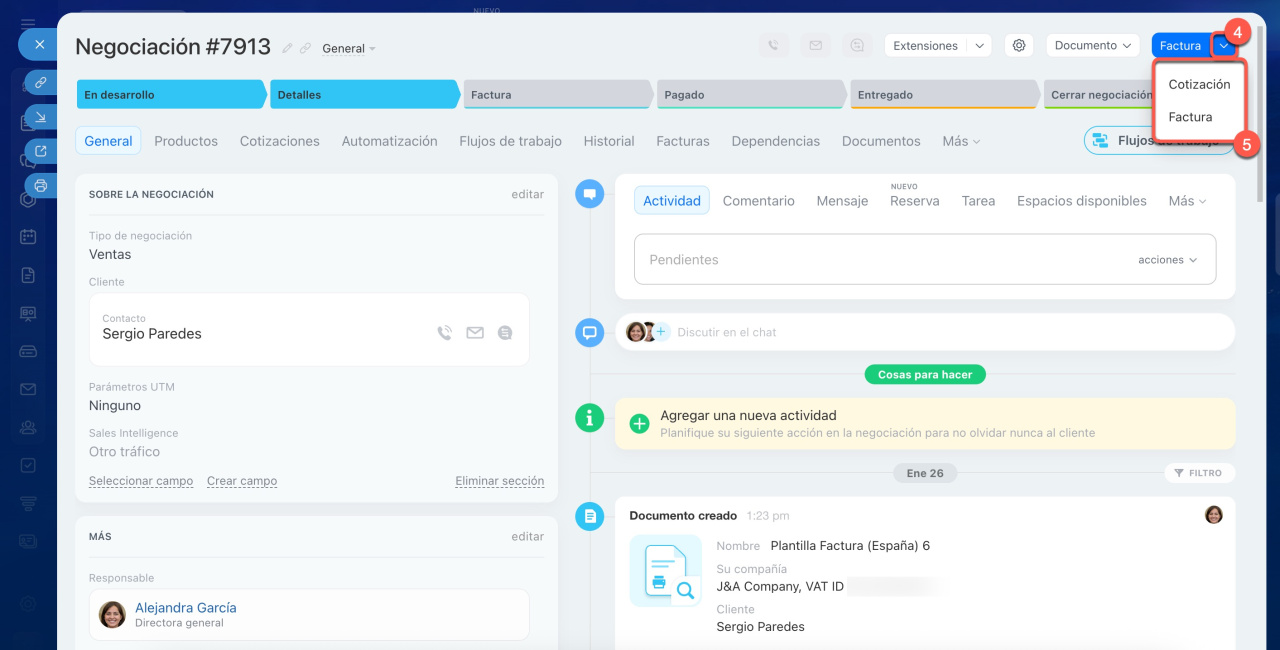Screen dimensions: 1280x650
Task: Click the settings gear icon in header
Action: [1019, 45]
